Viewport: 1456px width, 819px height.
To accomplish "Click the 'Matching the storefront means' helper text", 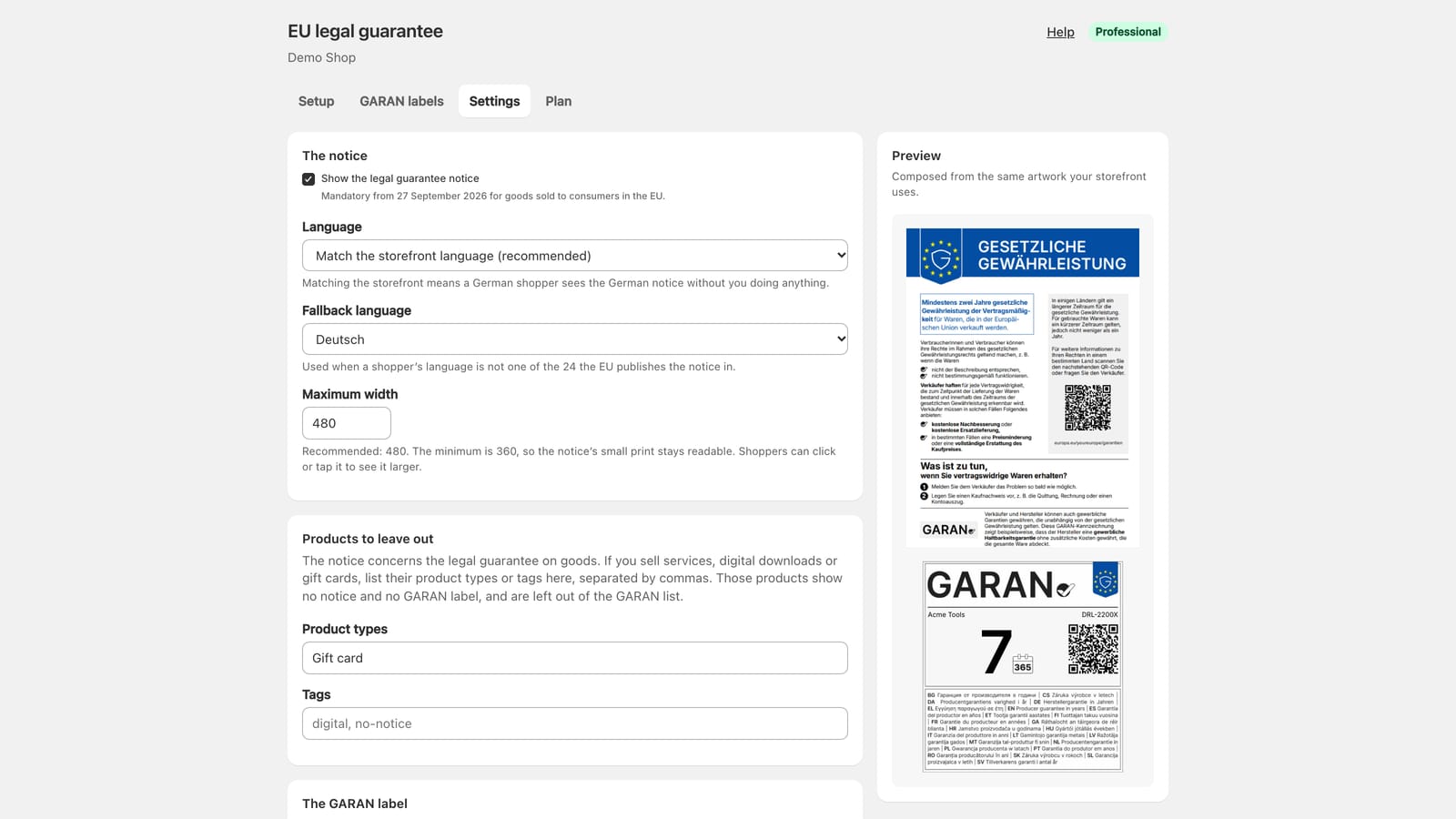I will click(x=565, y=283).
